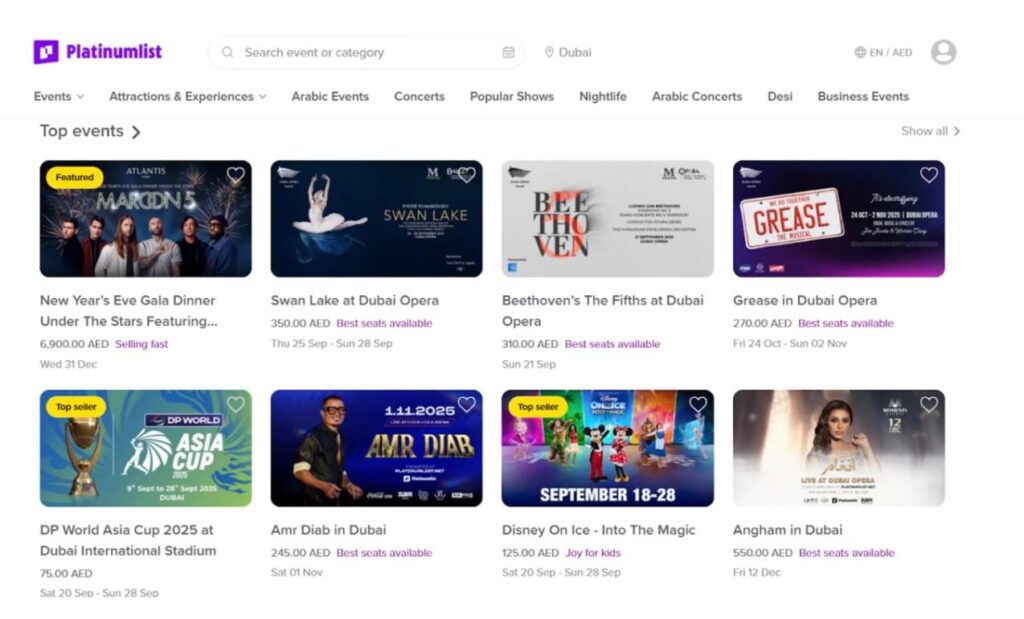Click the Thu 25 Sep - Sun 28 Sep date
The height and width of the screenshot is (619, 1024).
[332, 343]
